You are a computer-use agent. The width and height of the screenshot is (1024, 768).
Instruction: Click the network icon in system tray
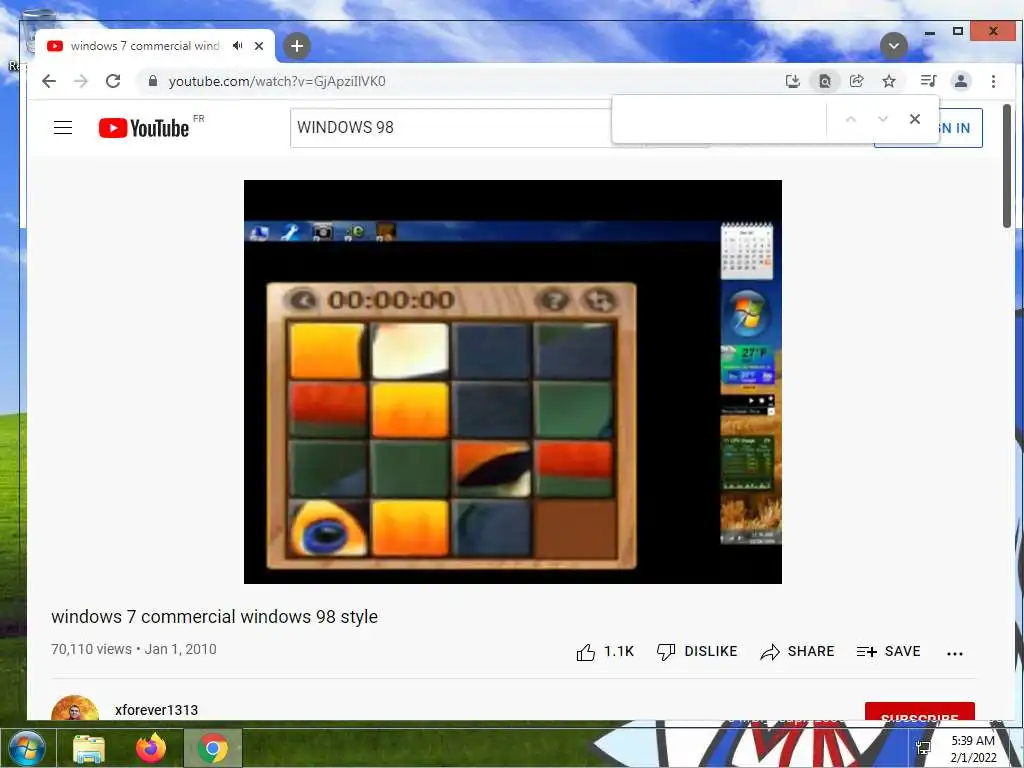coord(923,748)
